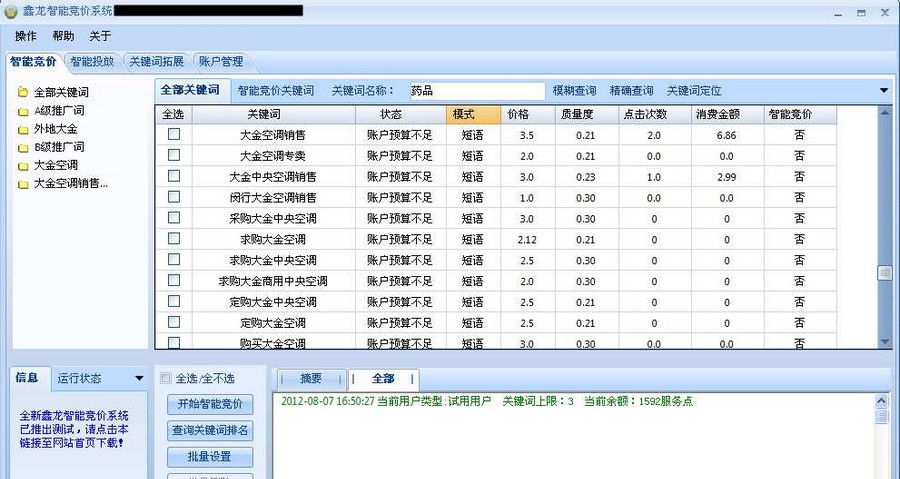Click the keyword table scrollbar thumb
The image size is (900, 479).
click(x=885, y=274)
